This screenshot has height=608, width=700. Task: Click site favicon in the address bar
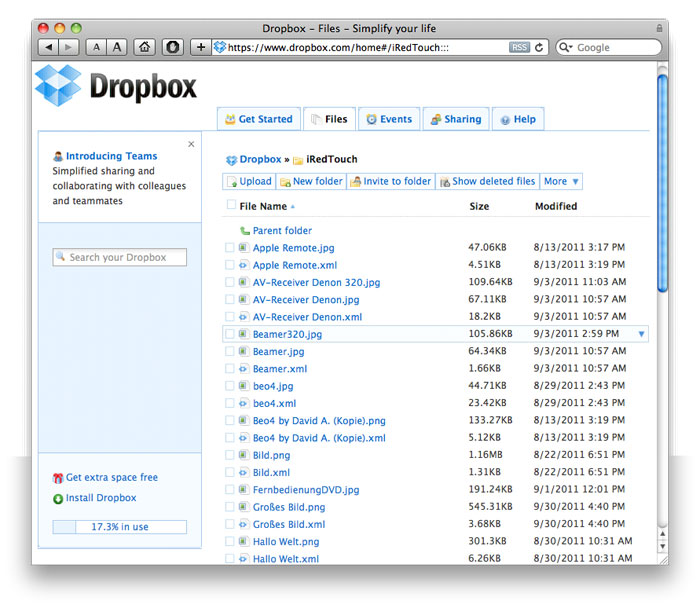click(219, 47)
